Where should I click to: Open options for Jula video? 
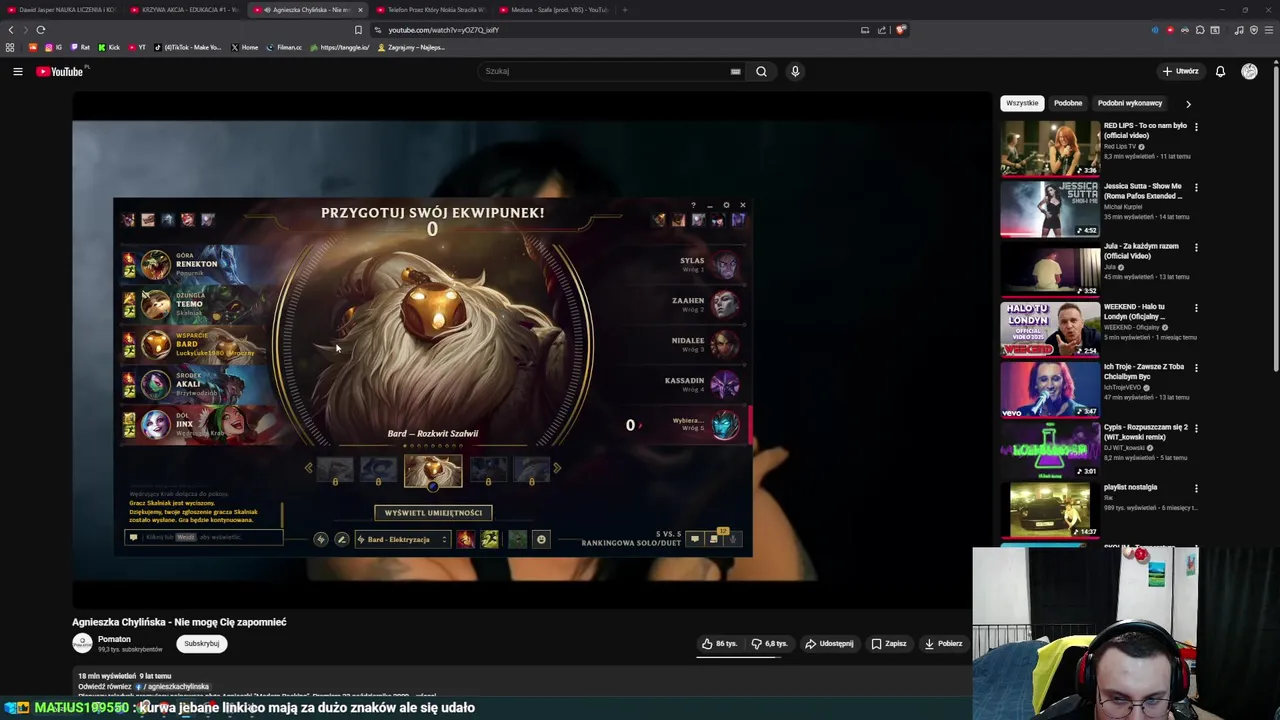coord(1196,247)
